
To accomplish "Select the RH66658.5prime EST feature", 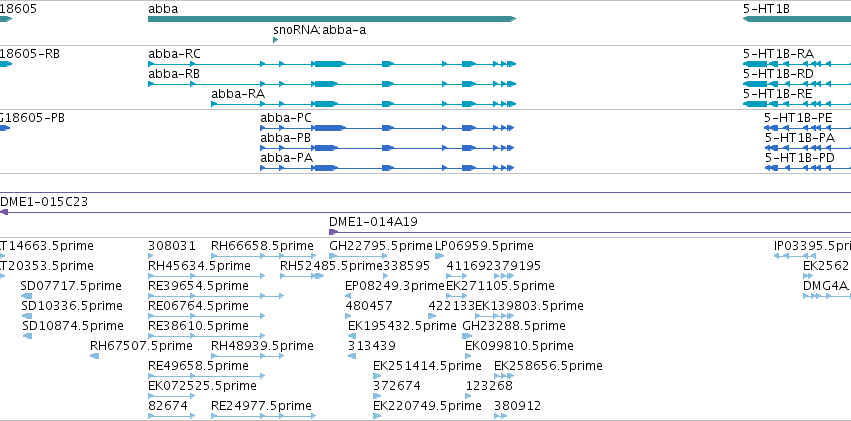I will point(263,256).
